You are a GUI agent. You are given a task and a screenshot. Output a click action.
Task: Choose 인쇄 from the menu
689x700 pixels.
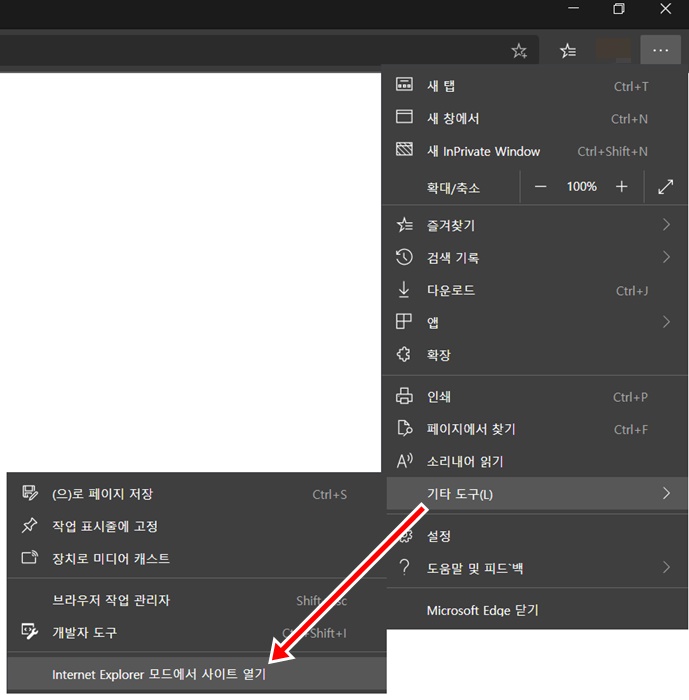[535, 396]
